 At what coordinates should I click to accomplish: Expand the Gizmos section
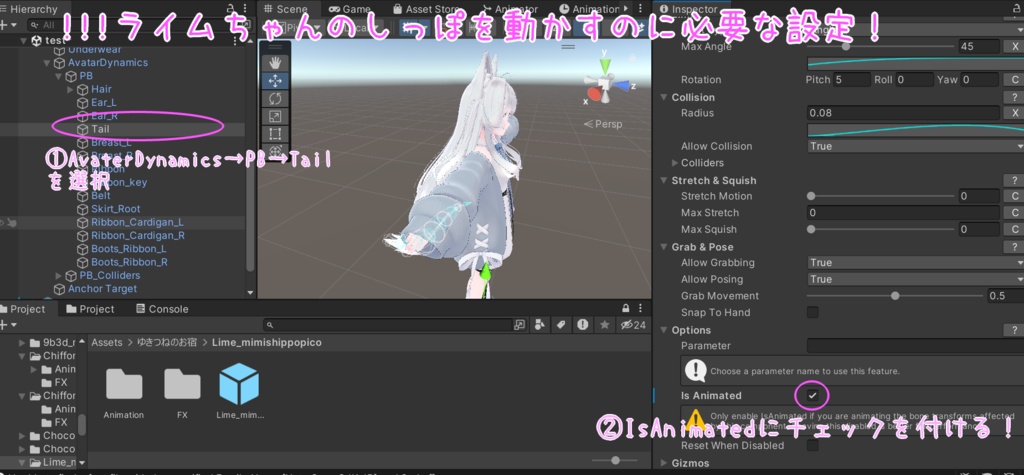pyautogui.click(x=664, y=463)
